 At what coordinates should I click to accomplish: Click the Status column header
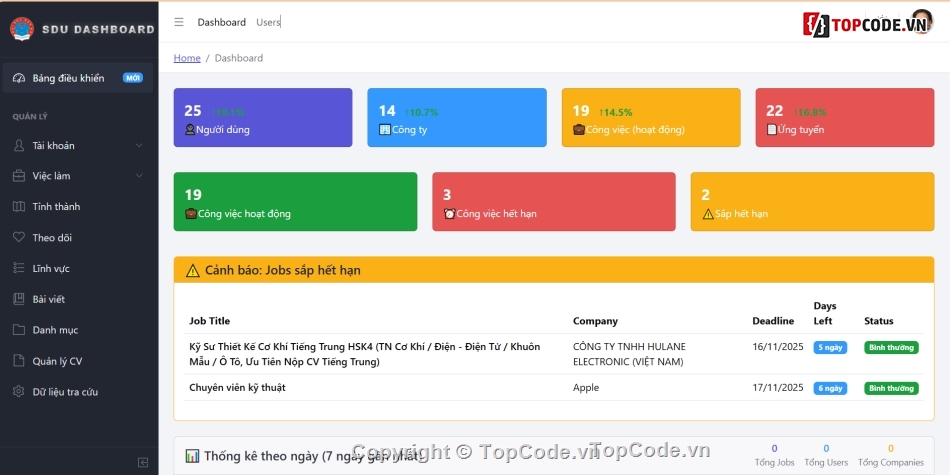click(879, 321)
